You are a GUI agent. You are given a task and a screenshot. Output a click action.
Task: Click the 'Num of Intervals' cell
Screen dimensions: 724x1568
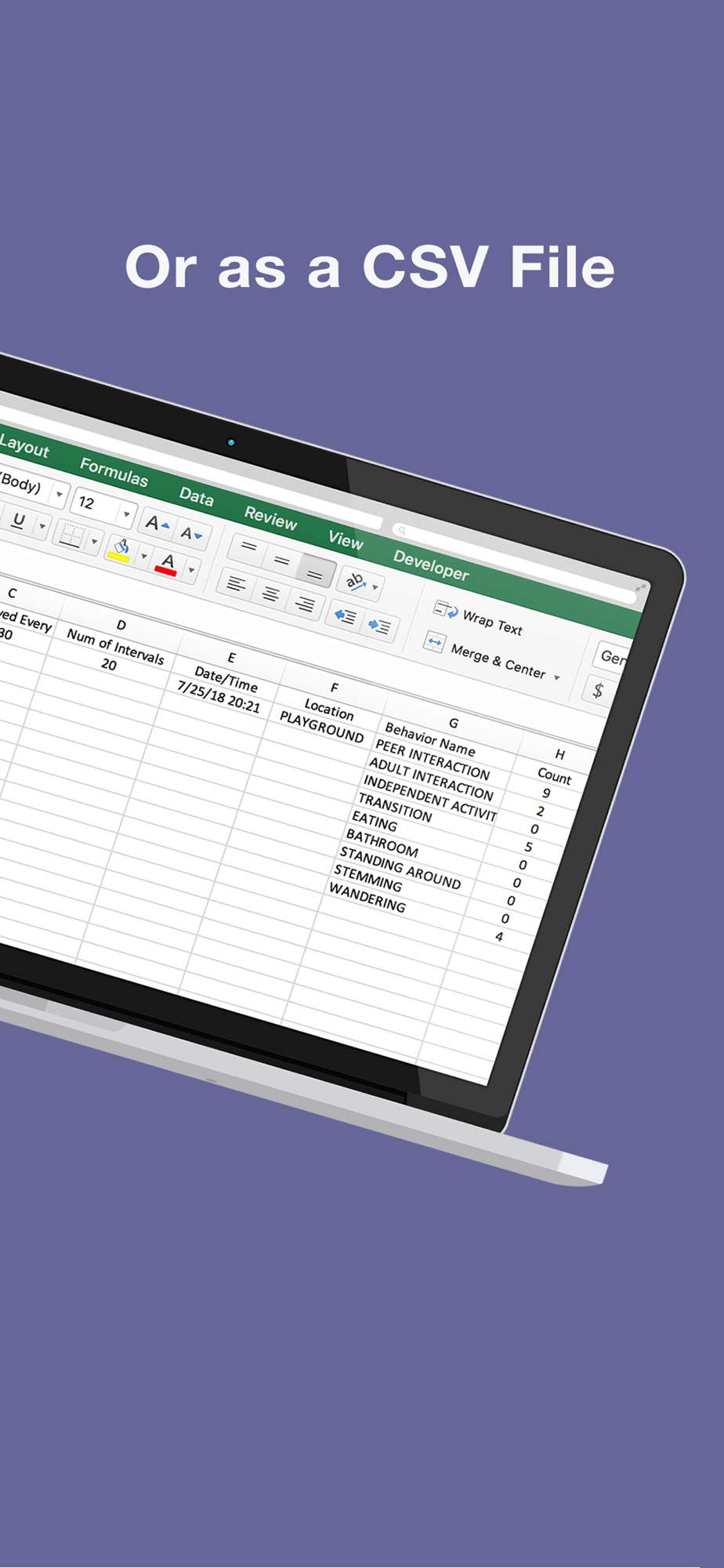[x=115, y=647]
